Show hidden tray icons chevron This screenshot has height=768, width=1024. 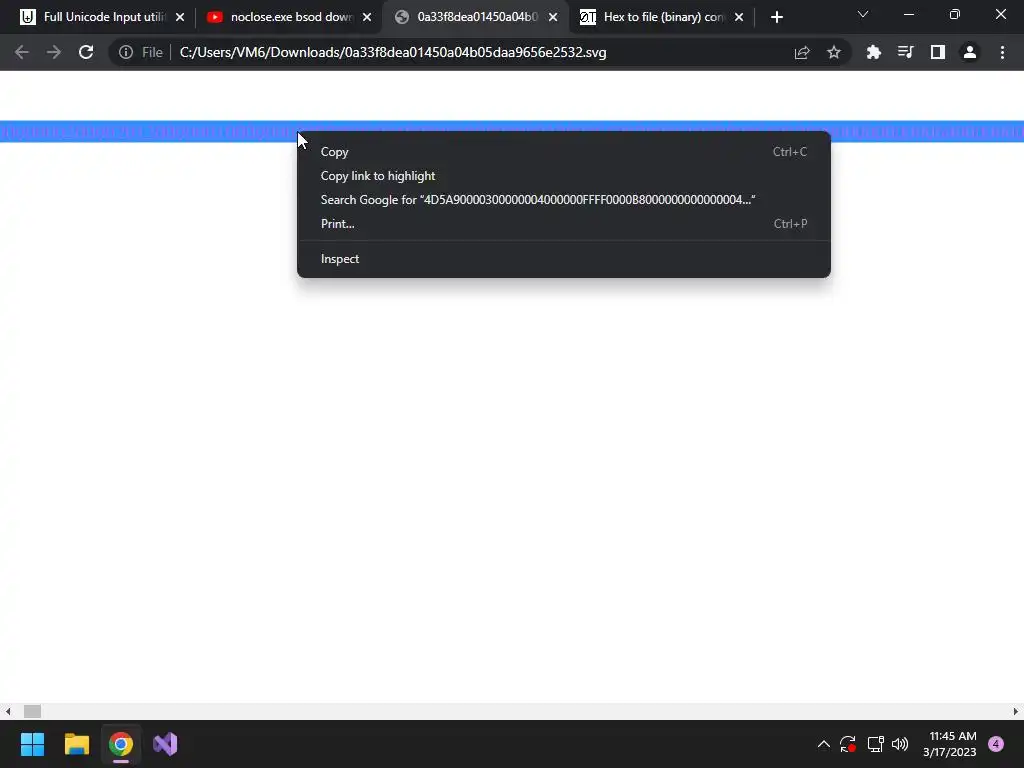(824, 744)
